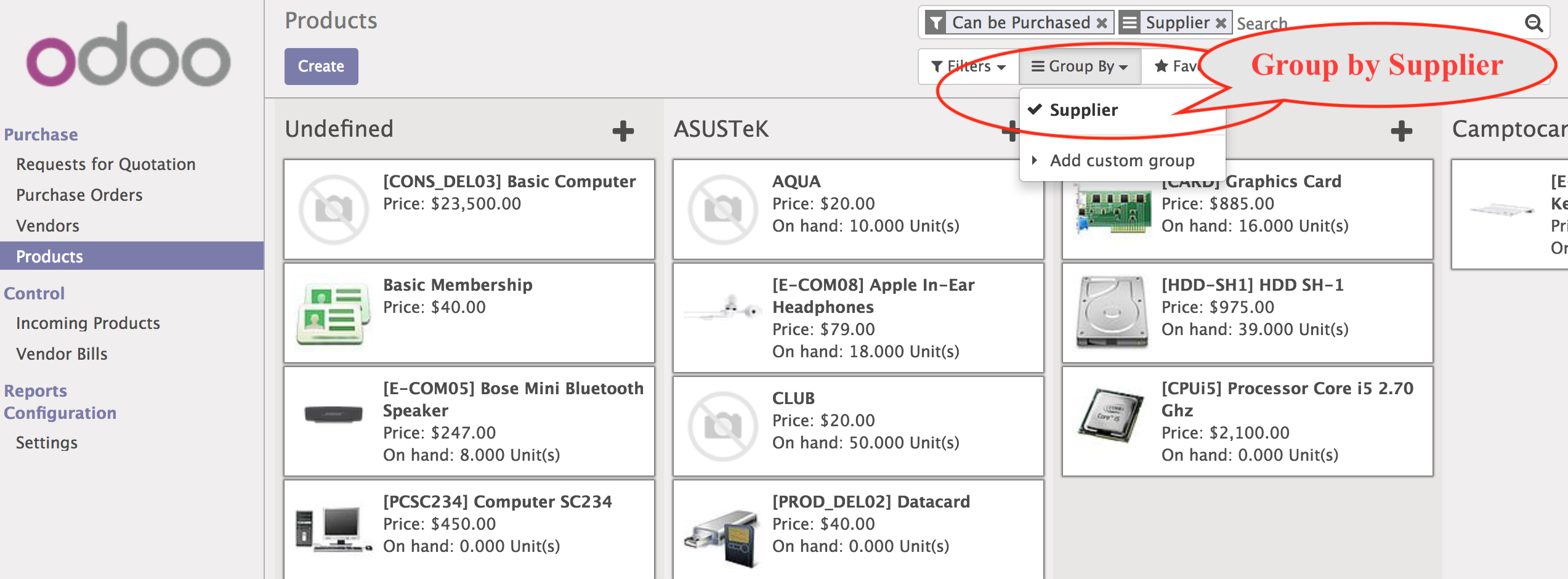Viewport: 1568px width, 579px height.
Task: Click the Configuration section header
Action: pyautogui.click(x=60, y=413)
